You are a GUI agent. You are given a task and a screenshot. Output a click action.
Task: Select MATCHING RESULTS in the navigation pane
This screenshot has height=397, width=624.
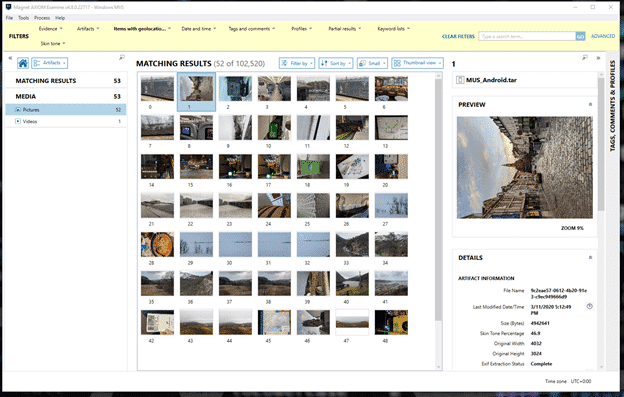(66, 81)
